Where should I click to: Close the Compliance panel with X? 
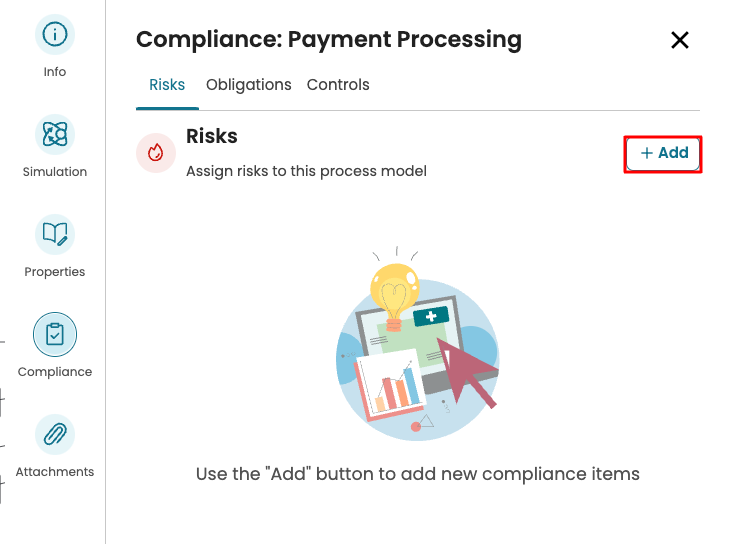click(680, 40)
